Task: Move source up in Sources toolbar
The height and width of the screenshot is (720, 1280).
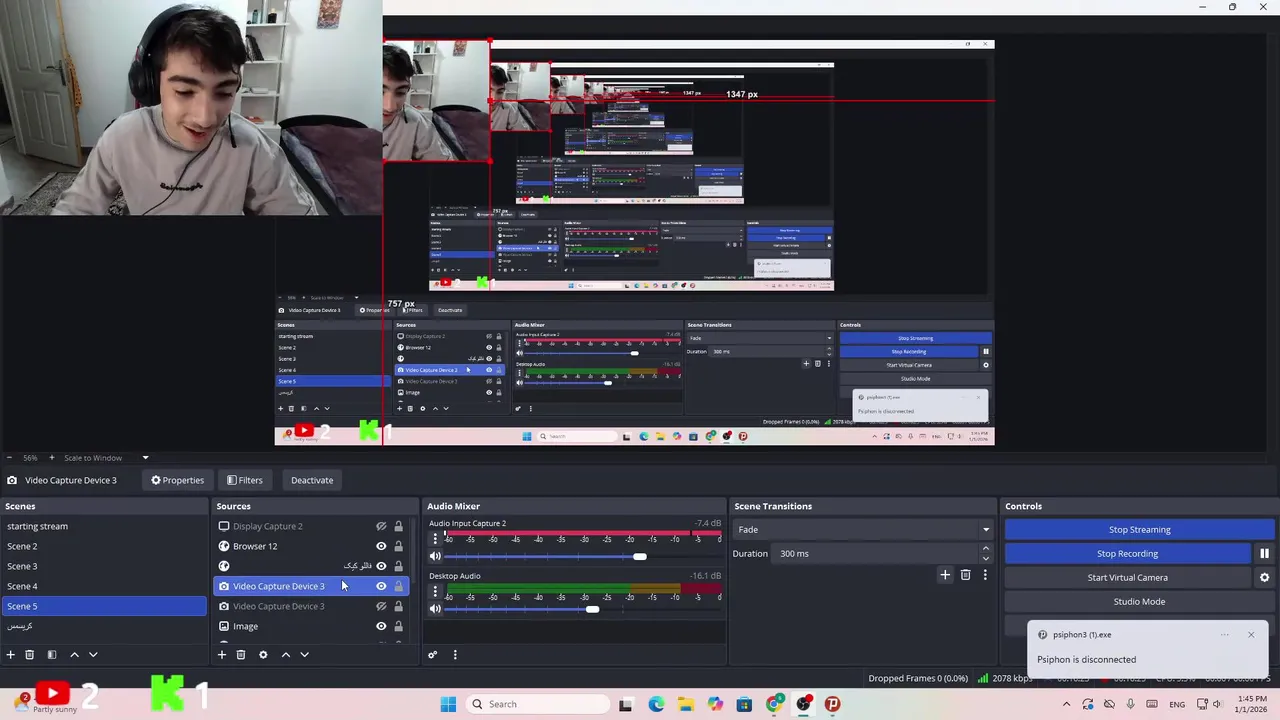Action: click(x=286, y=655)
